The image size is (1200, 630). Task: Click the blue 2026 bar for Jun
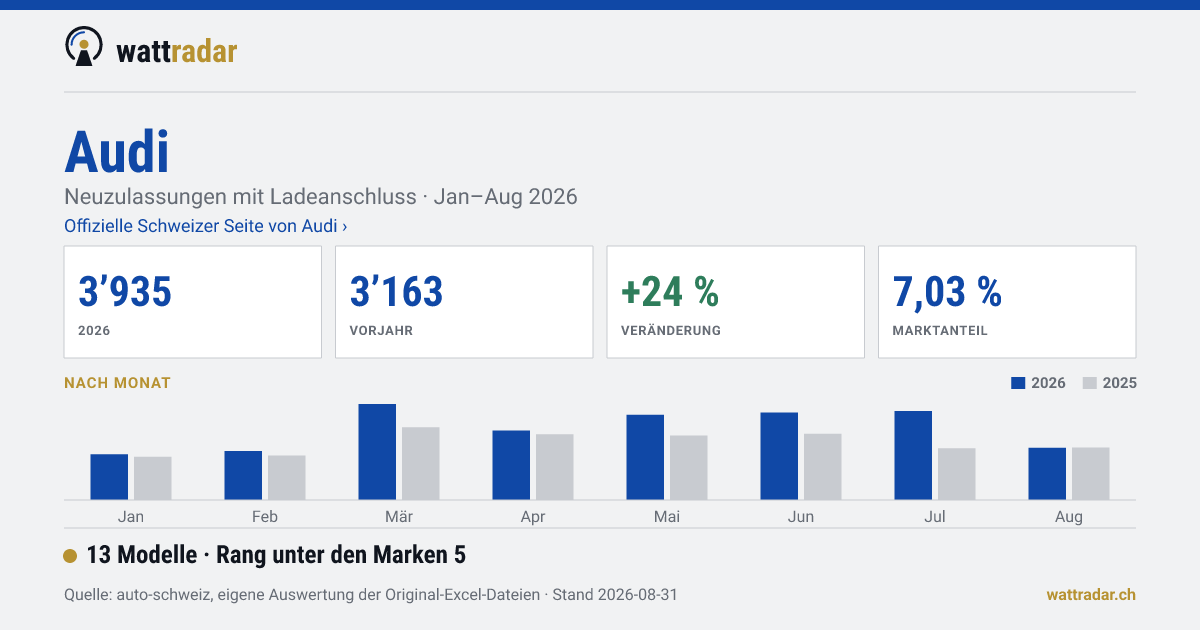pos(779,456)
